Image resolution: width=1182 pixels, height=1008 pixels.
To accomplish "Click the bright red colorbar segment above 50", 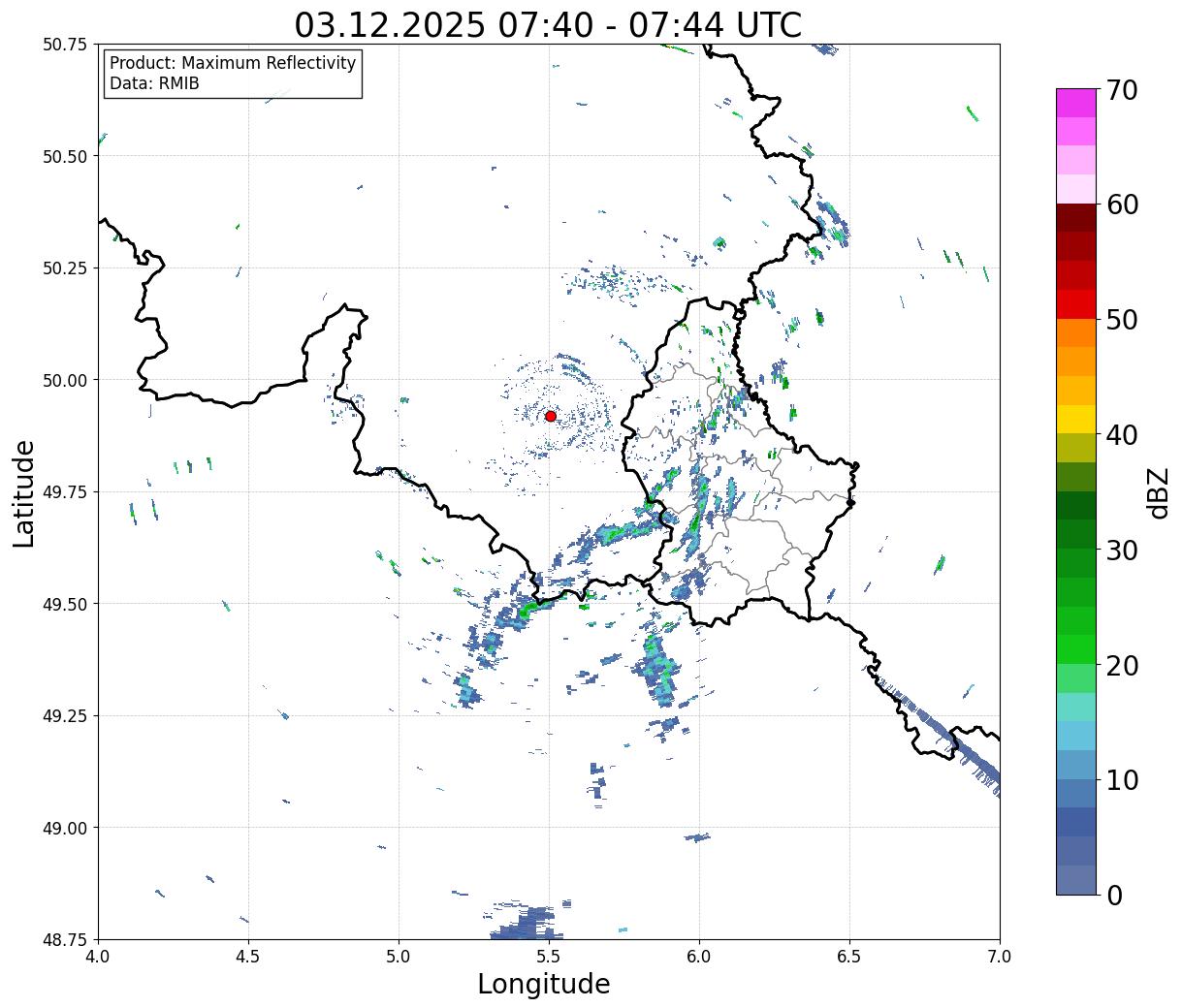I will tap(1076, 304).
